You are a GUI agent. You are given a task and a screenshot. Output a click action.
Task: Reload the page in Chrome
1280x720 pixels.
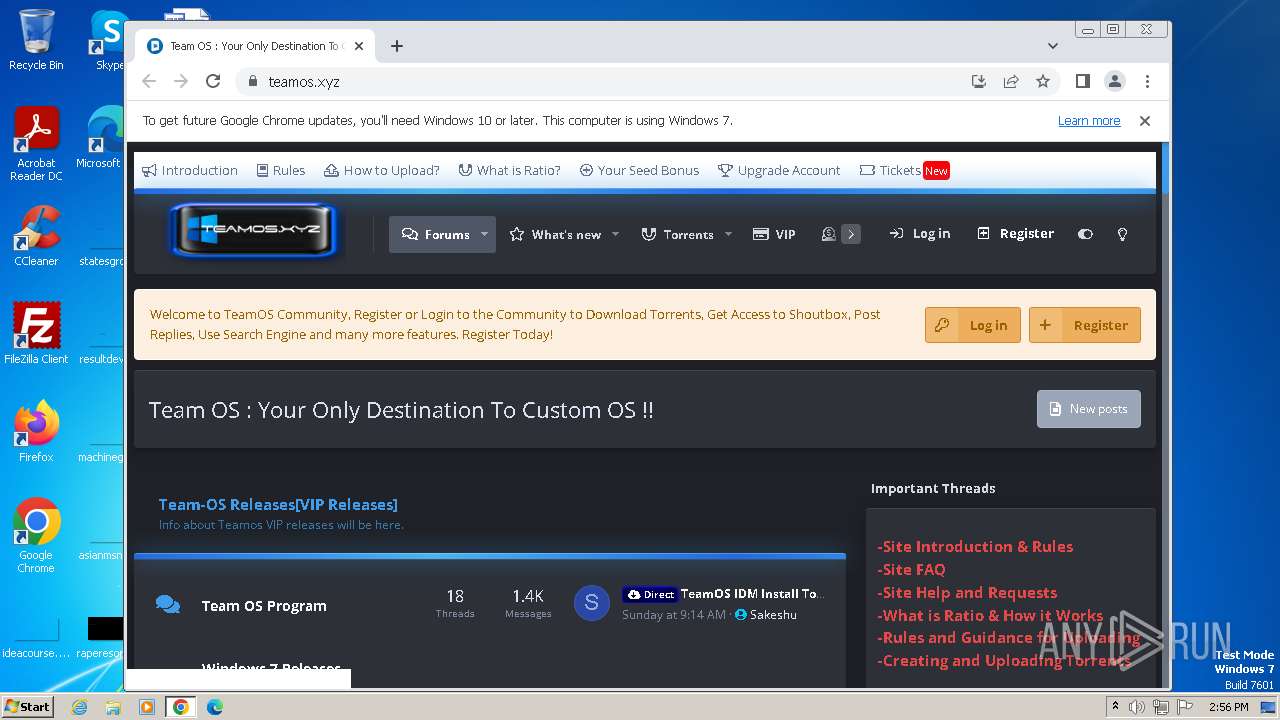[213, 82]
